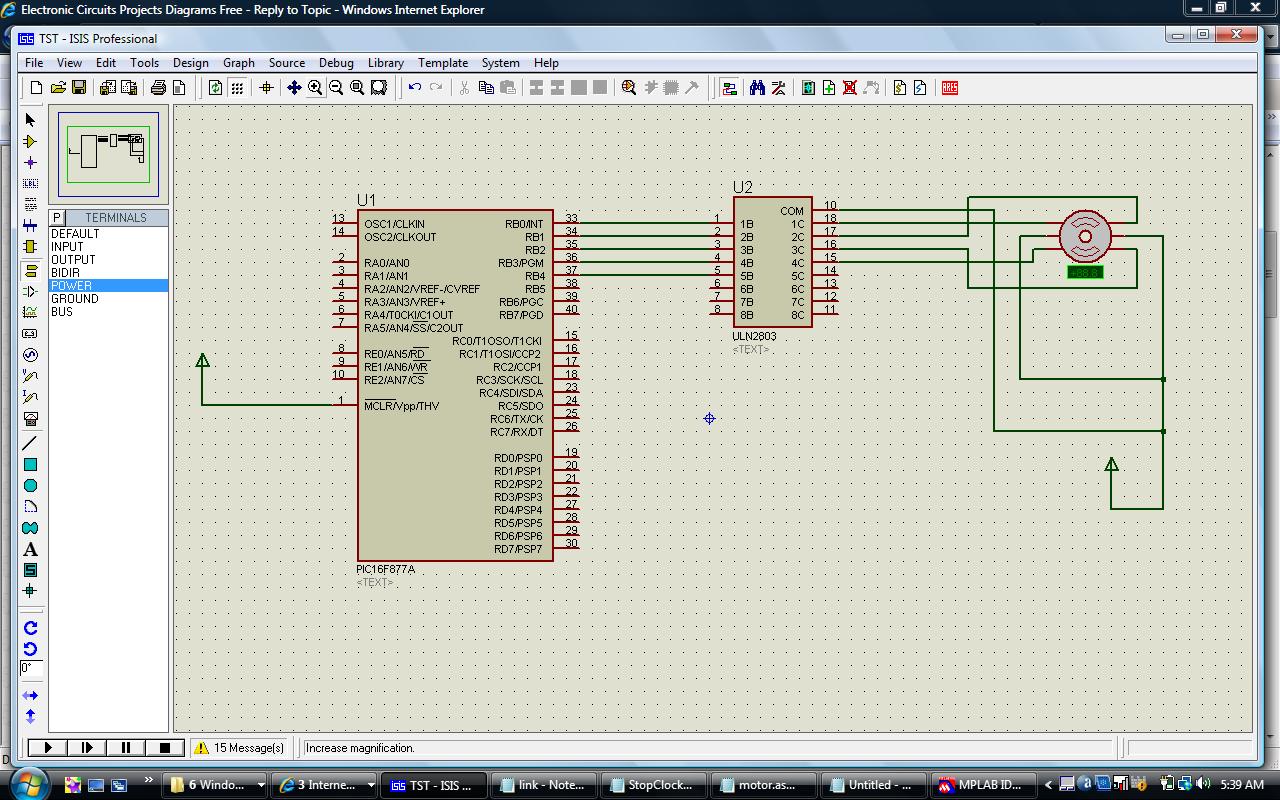This screenshot has width=1280, height=800.
Task: Select the Selection Mode arrow tool
Action: (x=30, y=120)
